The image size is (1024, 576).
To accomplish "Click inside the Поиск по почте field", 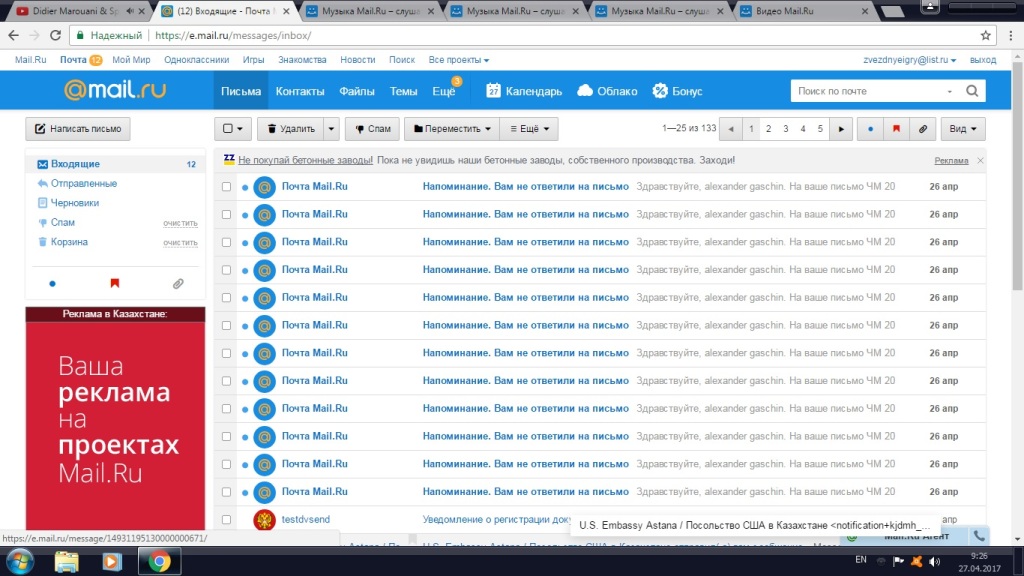I will pyautogui.click(x=869, y=91).
